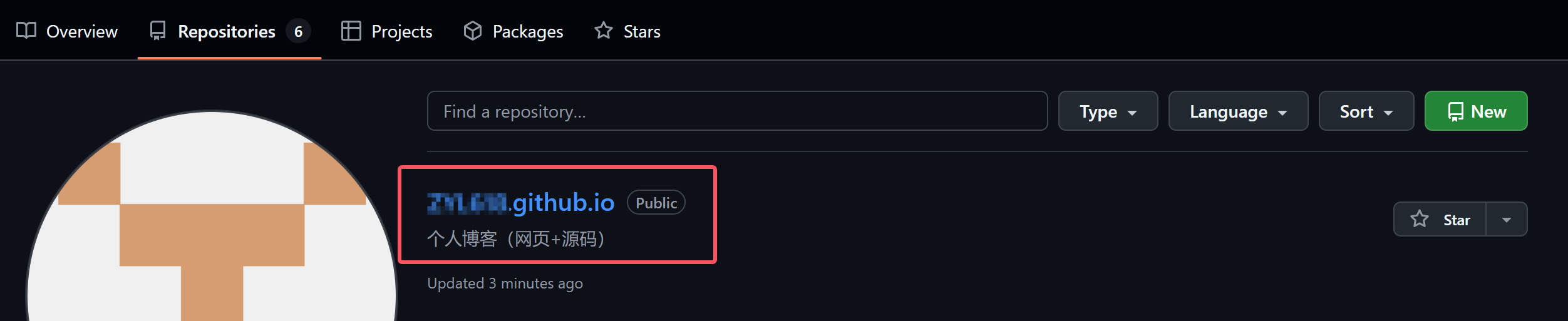Click the Overview book icon
Viewport: 1568px width, 321px height.
click(x=26, y=31)
